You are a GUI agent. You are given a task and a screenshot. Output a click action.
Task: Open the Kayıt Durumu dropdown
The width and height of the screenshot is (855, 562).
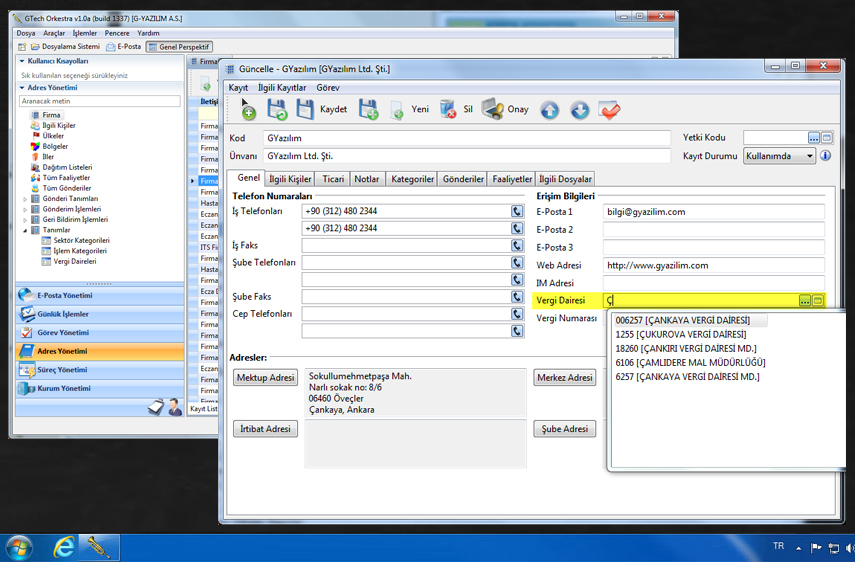[x=808, y=156]
